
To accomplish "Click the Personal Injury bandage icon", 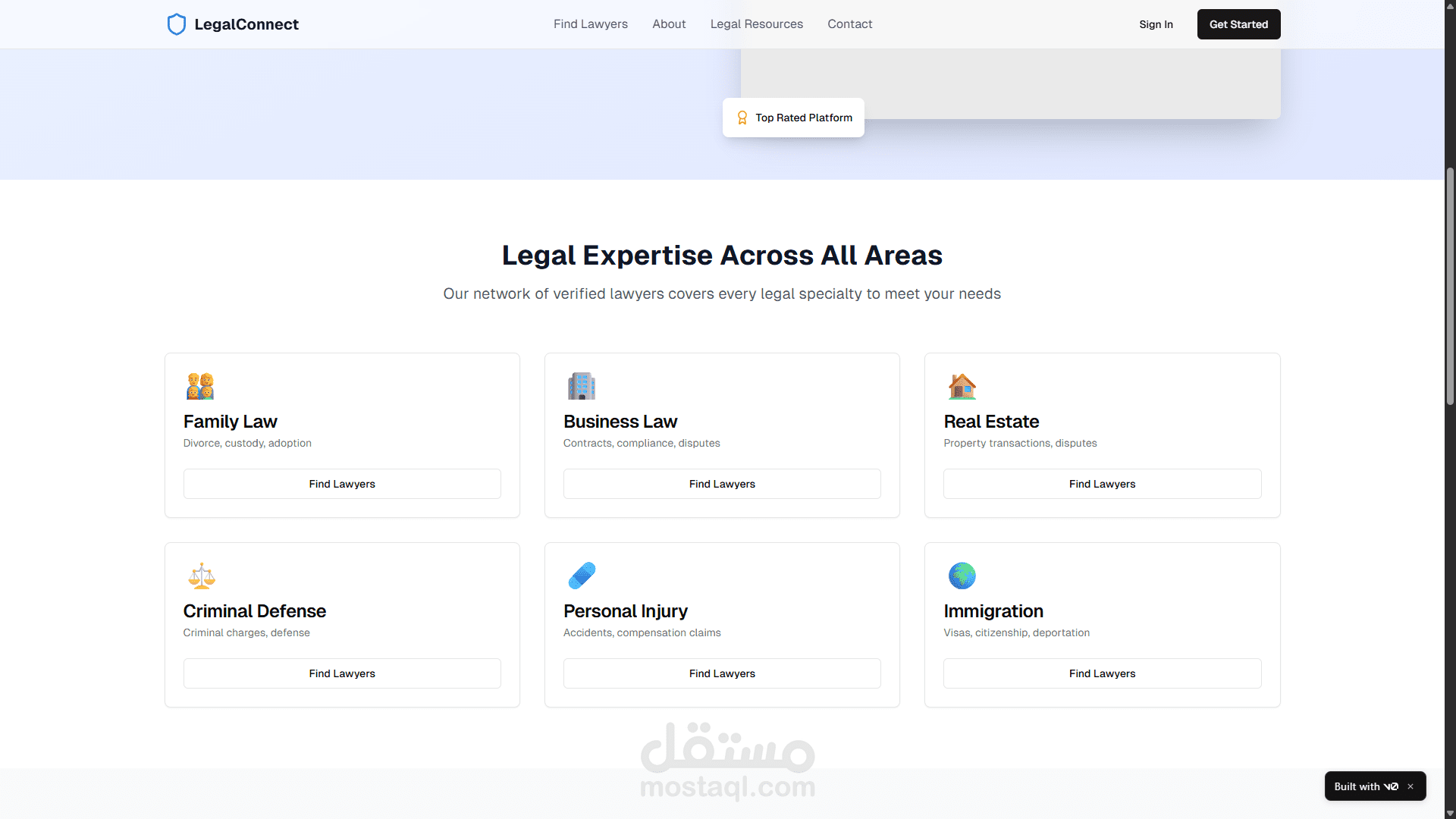I will pos(582,576).
